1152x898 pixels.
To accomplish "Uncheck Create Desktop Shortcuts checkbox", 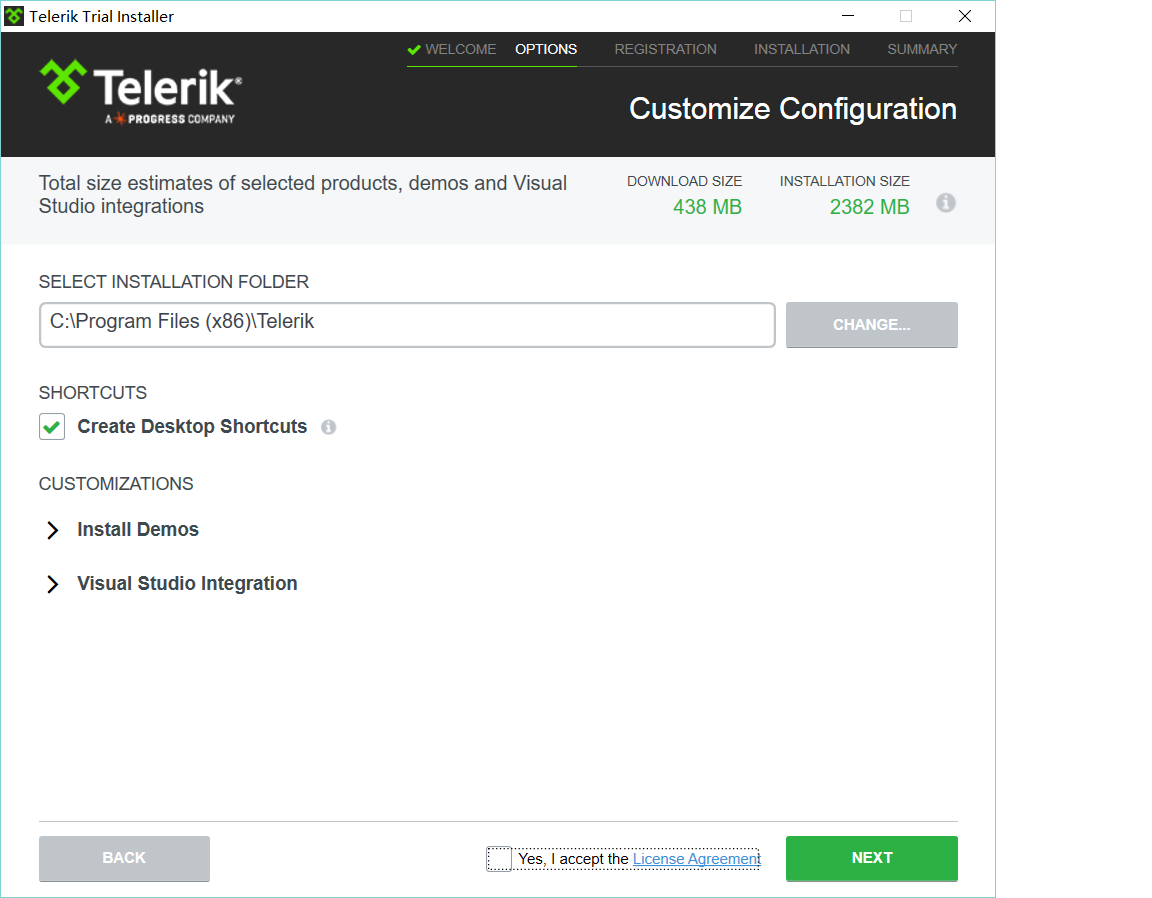I will click(52, 426).
